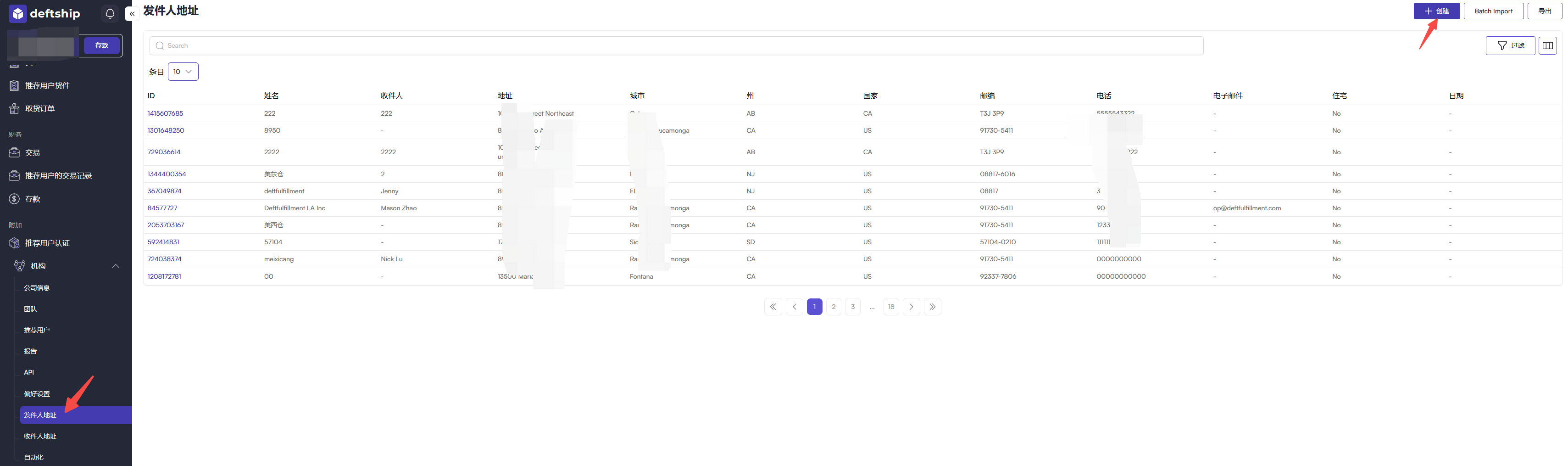Click the 交易 sidebar icon
This screenshot has width=1568, height=466.
point(15,153)
